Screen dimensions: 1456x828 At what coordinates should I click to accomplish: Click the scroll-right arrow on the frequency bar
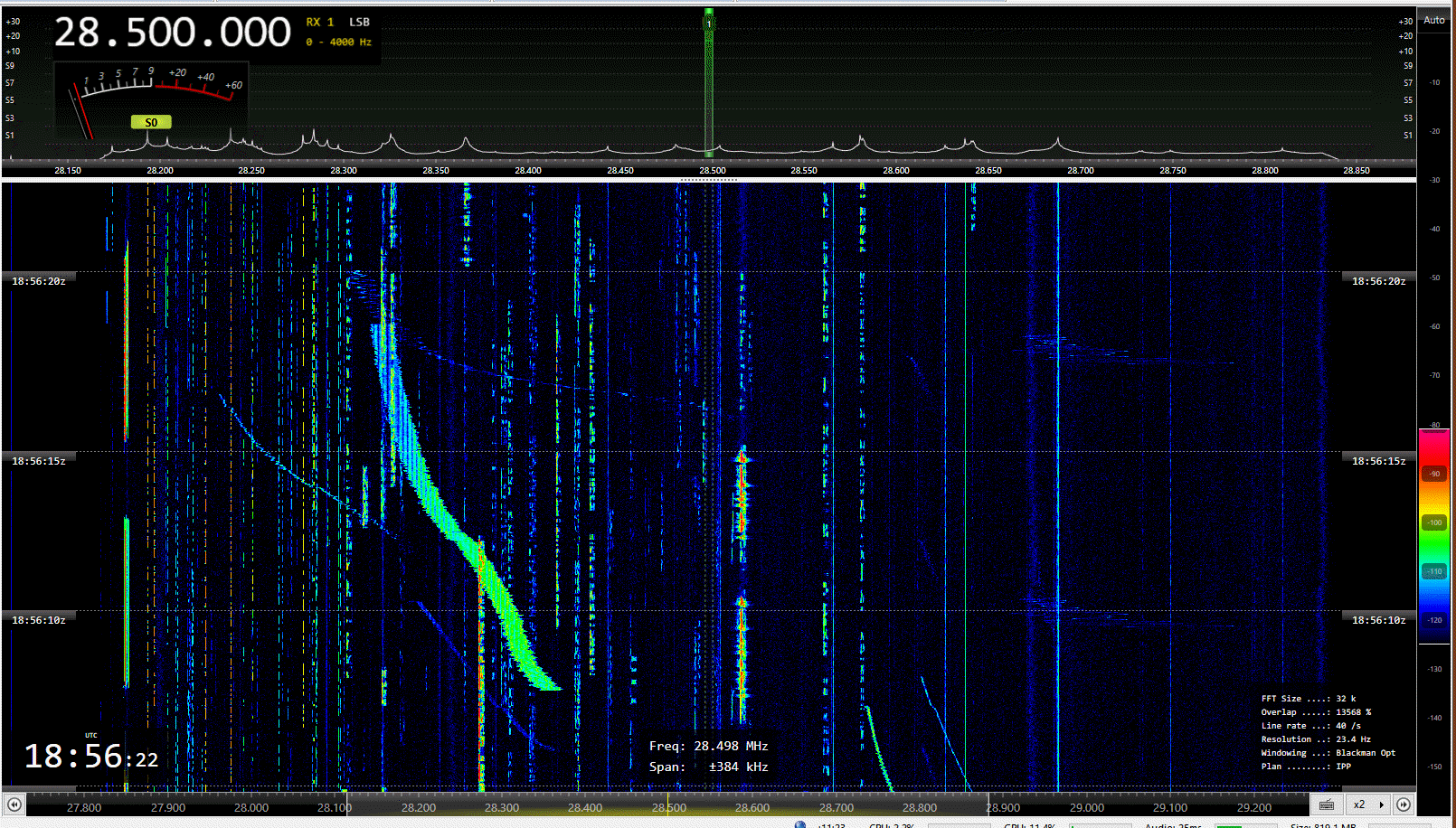coord(1404,804)
